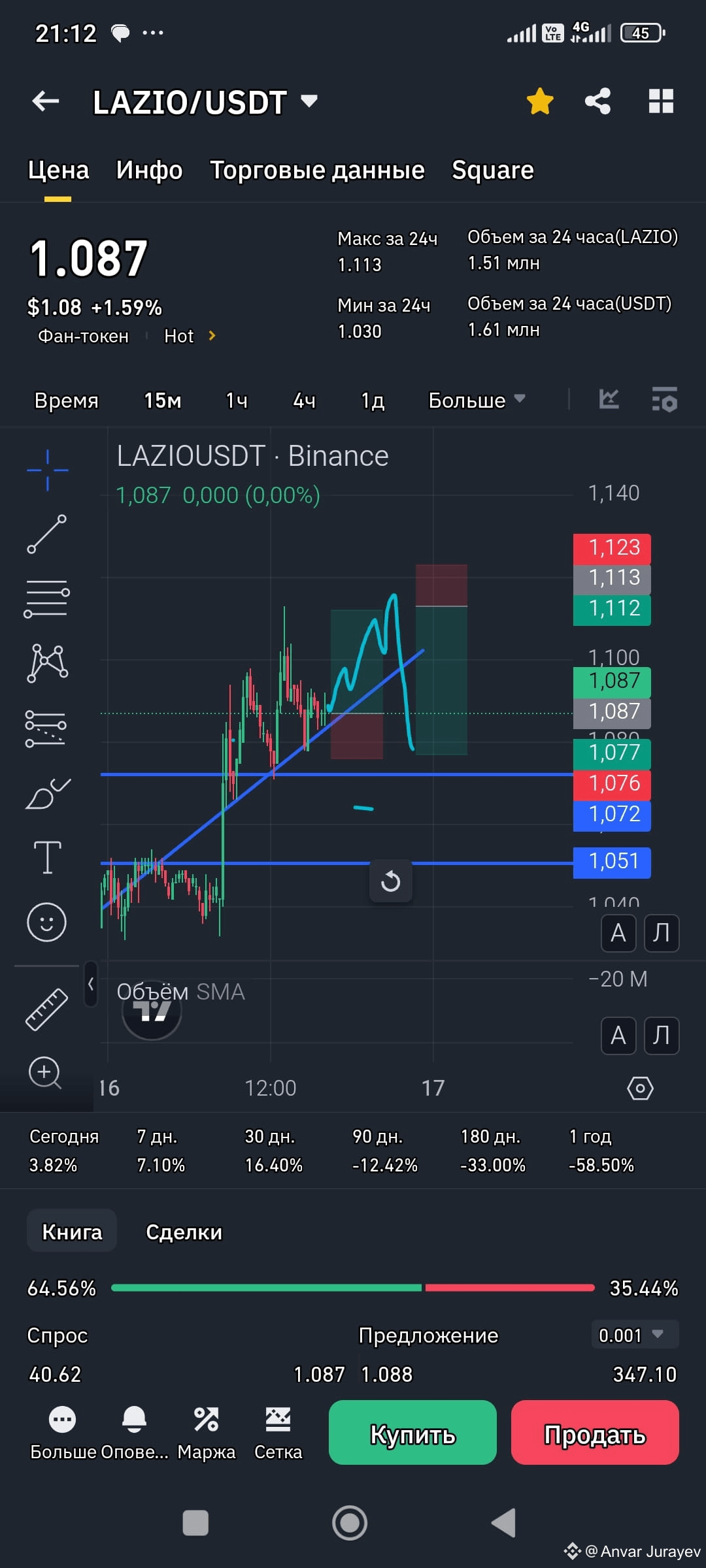Tap the 30 дн. performance cell

(x=273, y=1151)
